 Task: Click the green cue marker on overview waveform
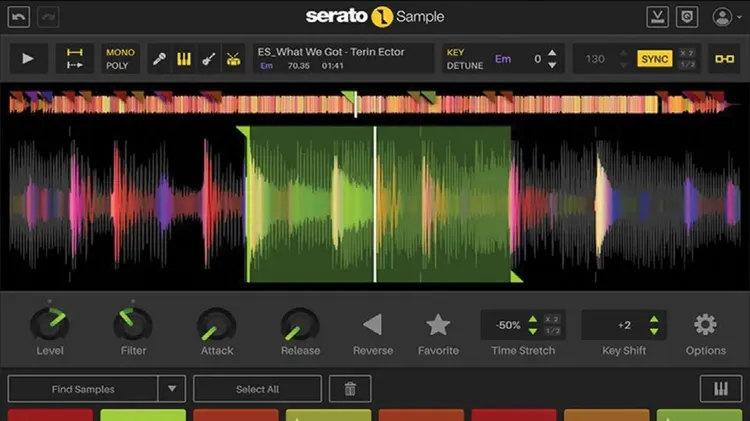click(x=349, y=96)
